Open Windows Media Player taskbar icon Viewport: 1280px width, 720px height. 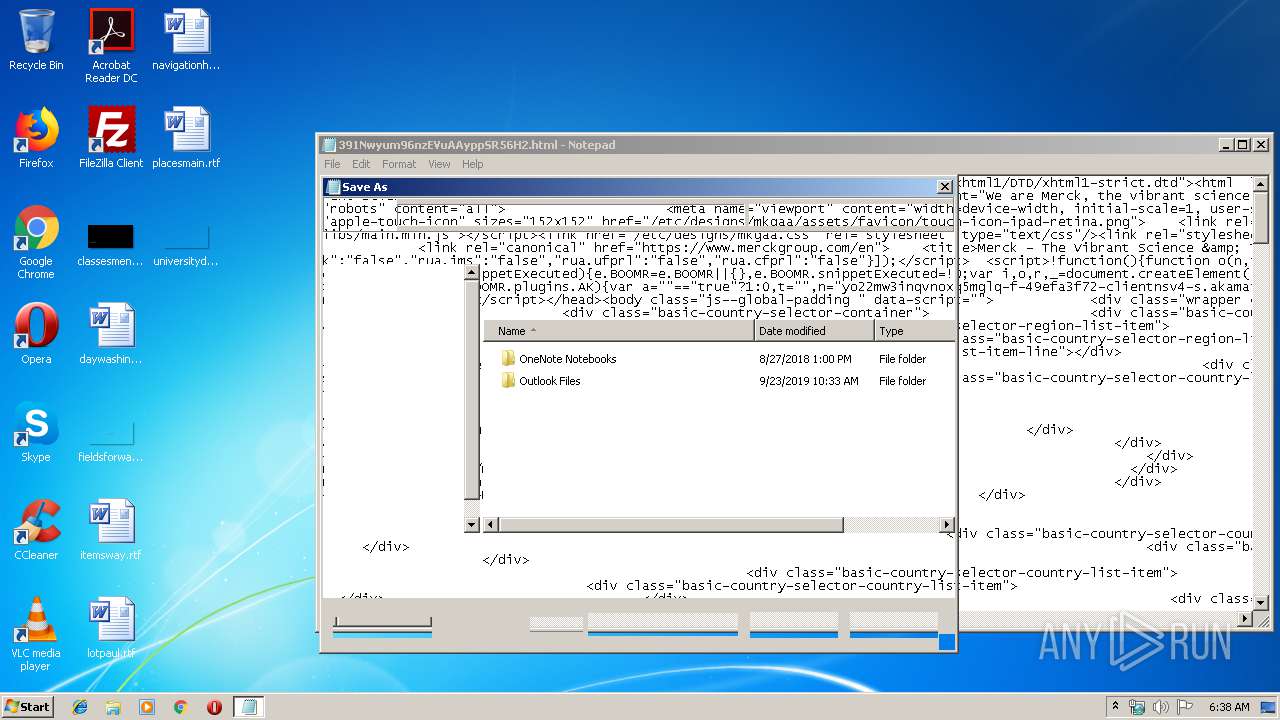147,707
